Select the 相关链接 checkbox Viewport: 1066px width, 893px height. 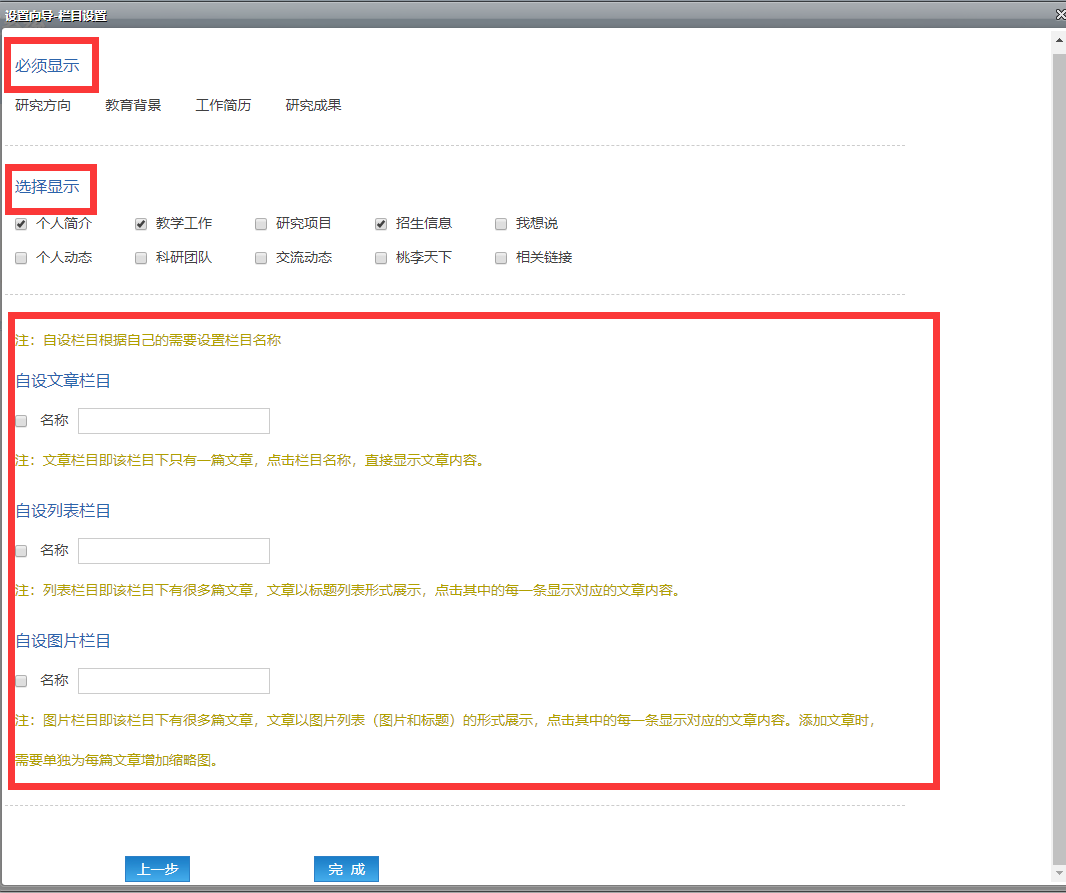coord(501,258)
